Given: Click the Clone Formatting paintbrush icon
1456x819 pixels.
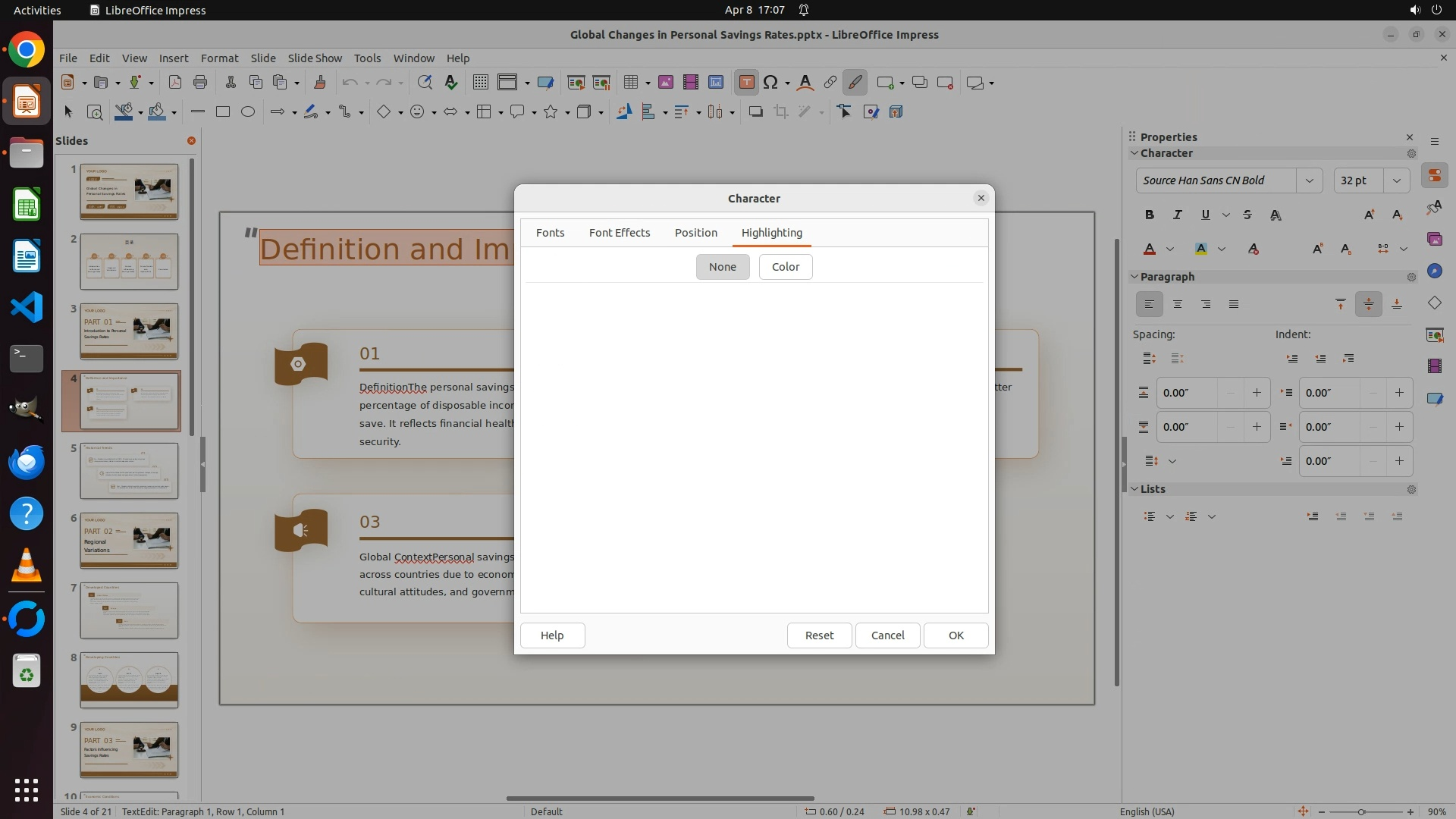Looking at the screenshot, I should [x=319, y=83].
